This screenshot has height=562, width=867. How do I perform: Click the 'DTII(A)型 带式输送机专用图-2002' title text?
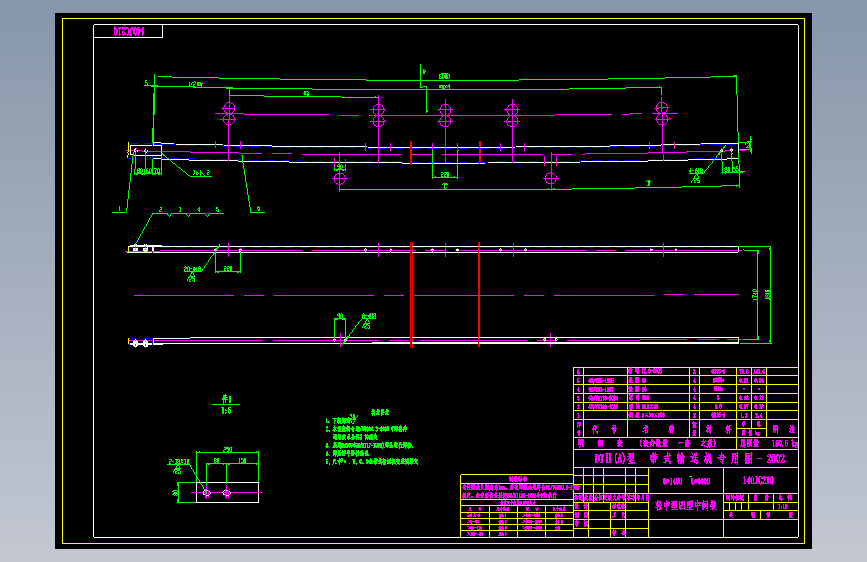[690, 459]
